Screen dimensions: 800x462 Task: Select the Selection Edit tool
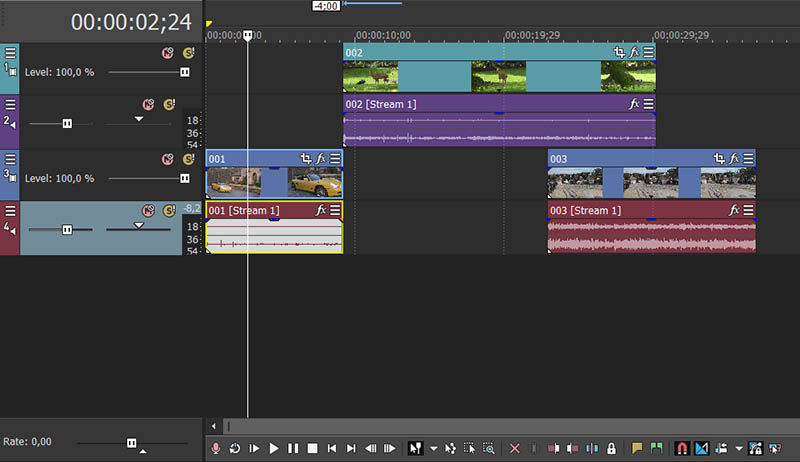coord(469,448)
